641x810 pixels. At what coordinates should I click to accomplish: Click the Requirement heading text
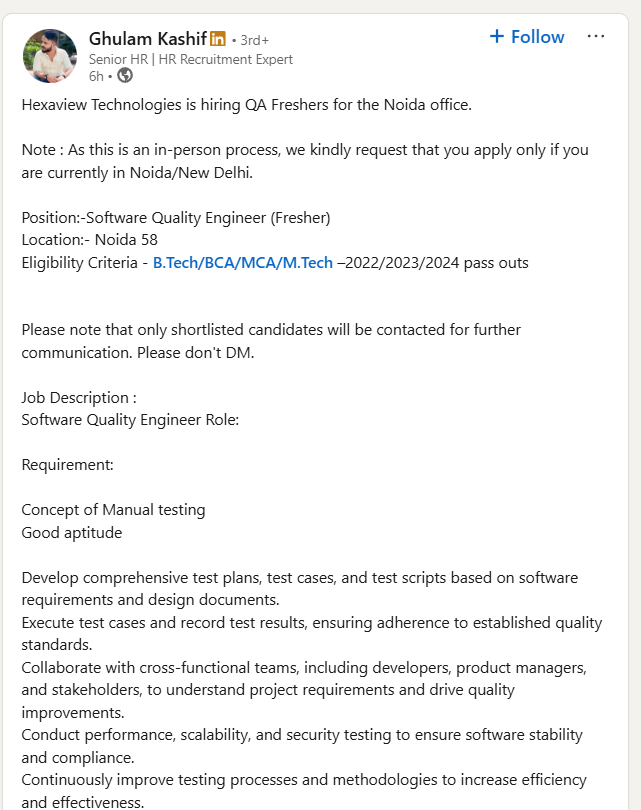(x=68, y=465)
